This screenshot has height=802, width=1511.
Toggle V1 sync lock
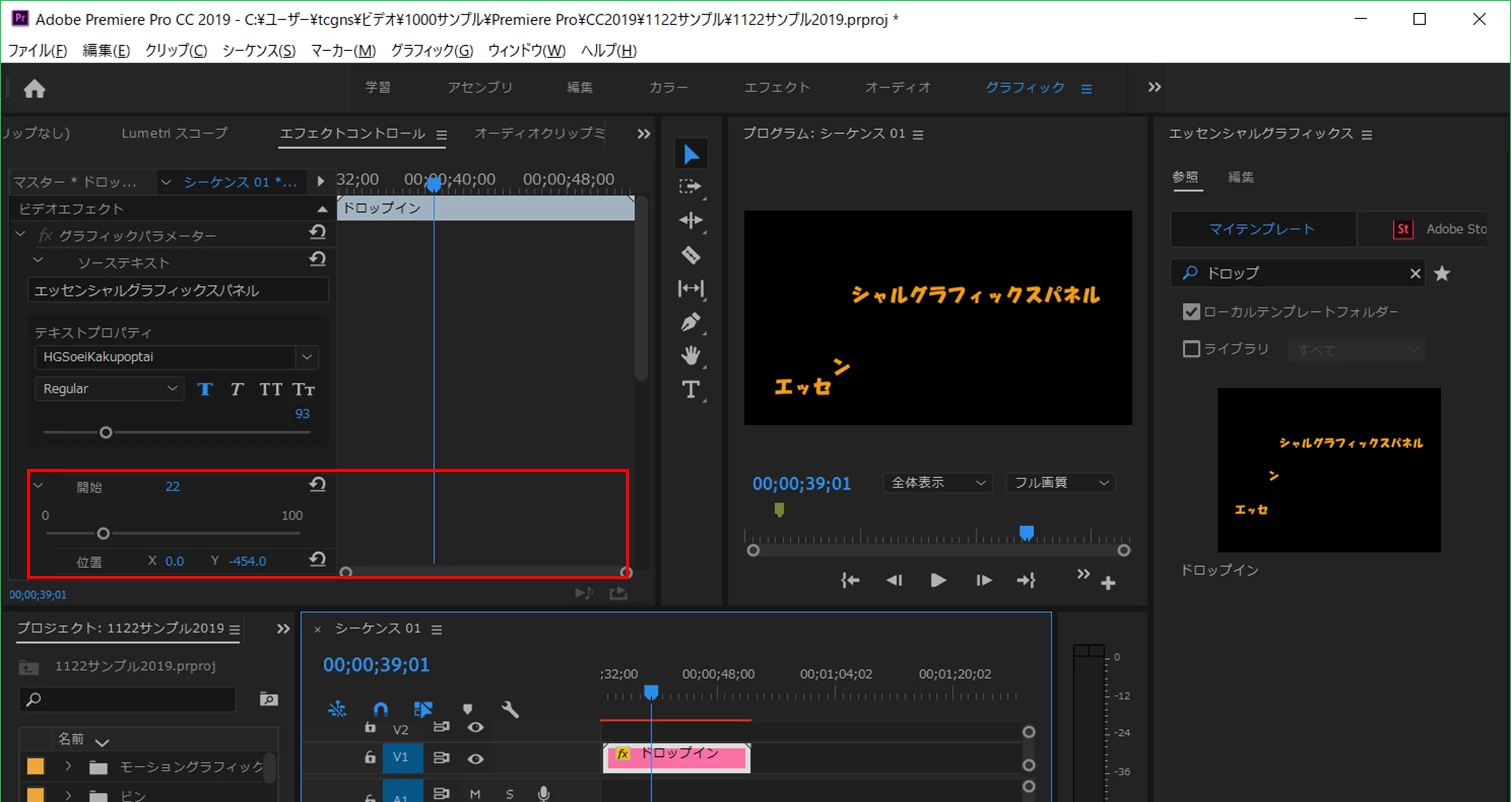pos(441,758)
